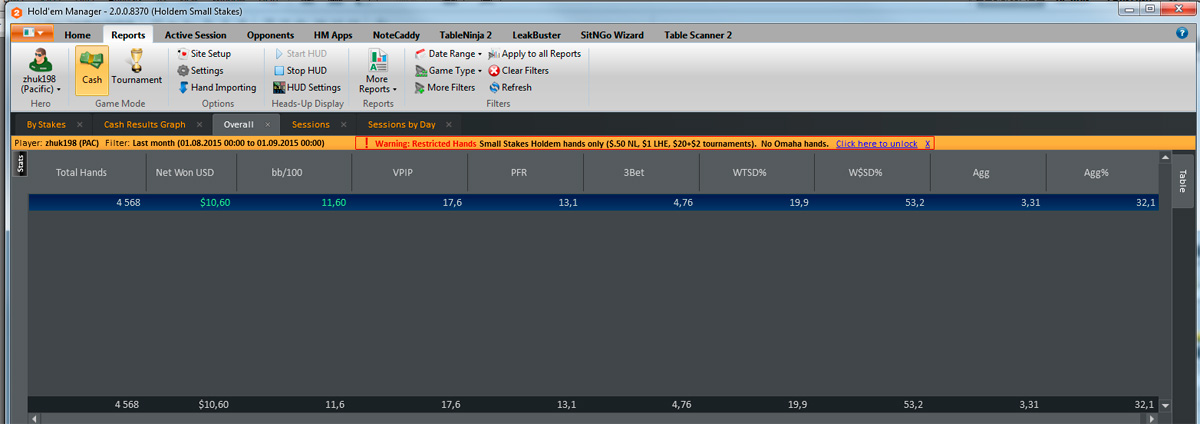Open the SitNGo Wizard tab
Screen dimensions: 1200x424
click(x=613, y=35)
